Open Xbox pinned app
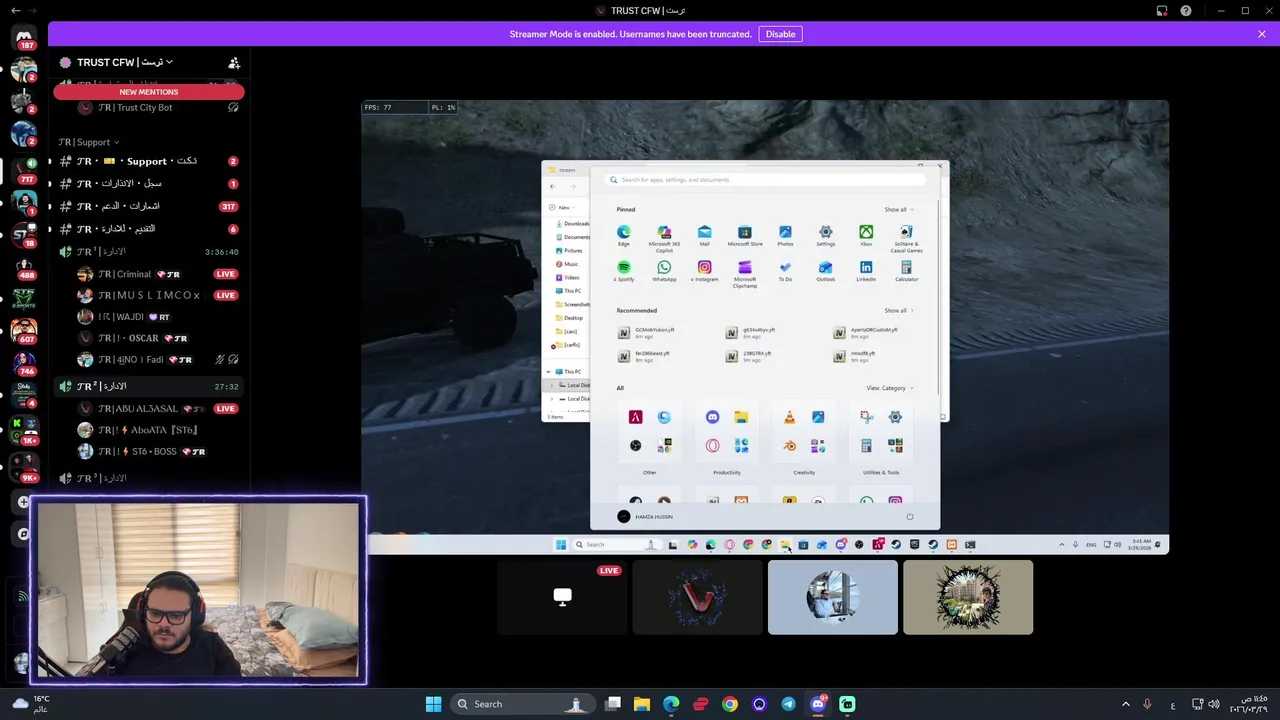Image resolution: width=1280 pixels, height=720 pixels. coord(866,236)
